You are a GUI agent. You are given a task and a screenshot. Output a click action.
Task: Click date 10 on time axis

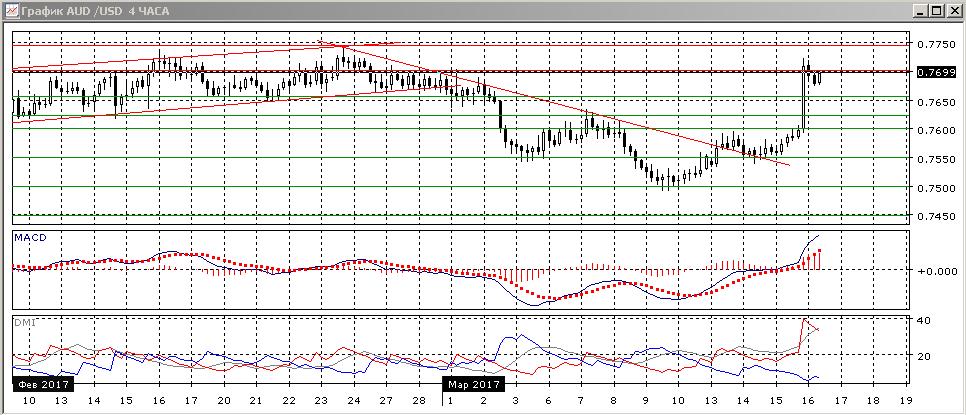[29, 400]
